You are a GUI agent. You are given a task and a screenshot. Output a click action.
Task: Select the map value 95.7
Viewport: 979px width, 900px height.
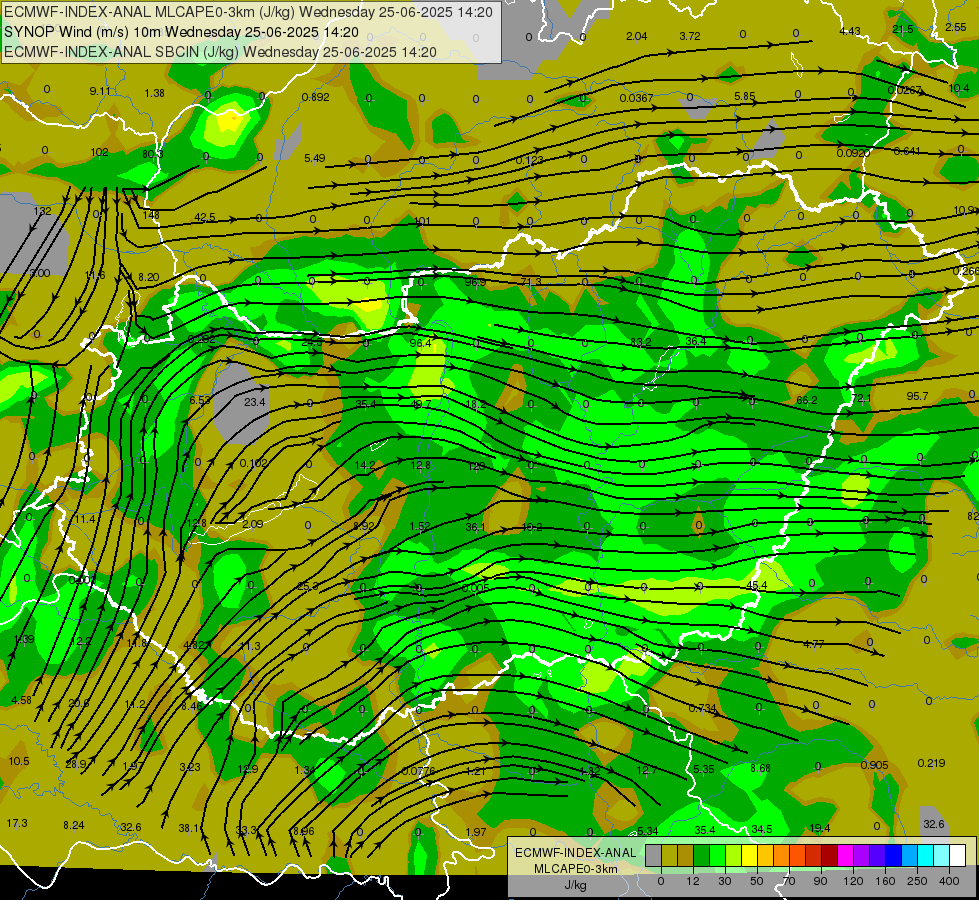pyautogui.click(x=917, y=396)
